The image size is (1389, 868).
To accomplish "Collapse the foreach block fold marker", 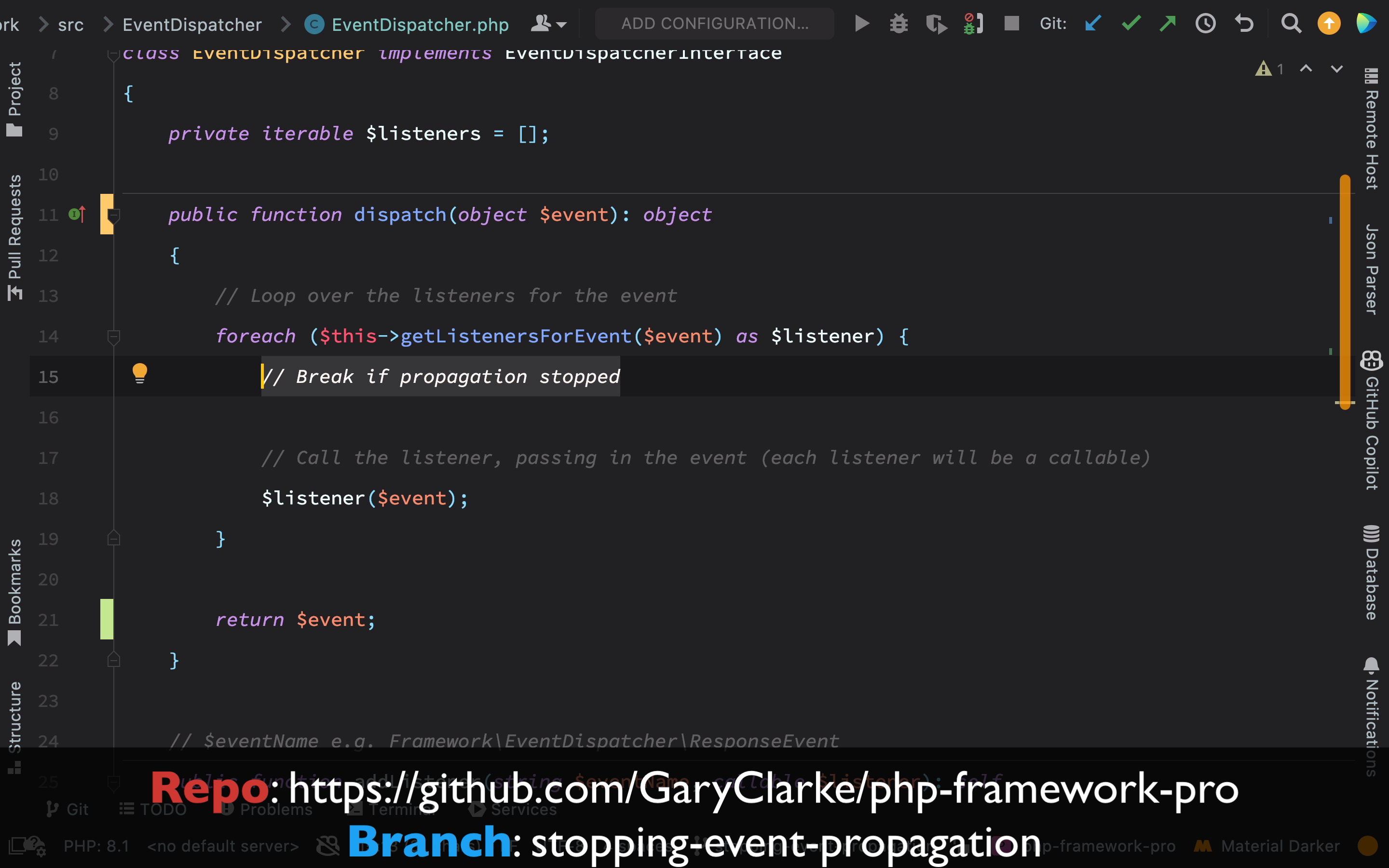I will (114, 337).
